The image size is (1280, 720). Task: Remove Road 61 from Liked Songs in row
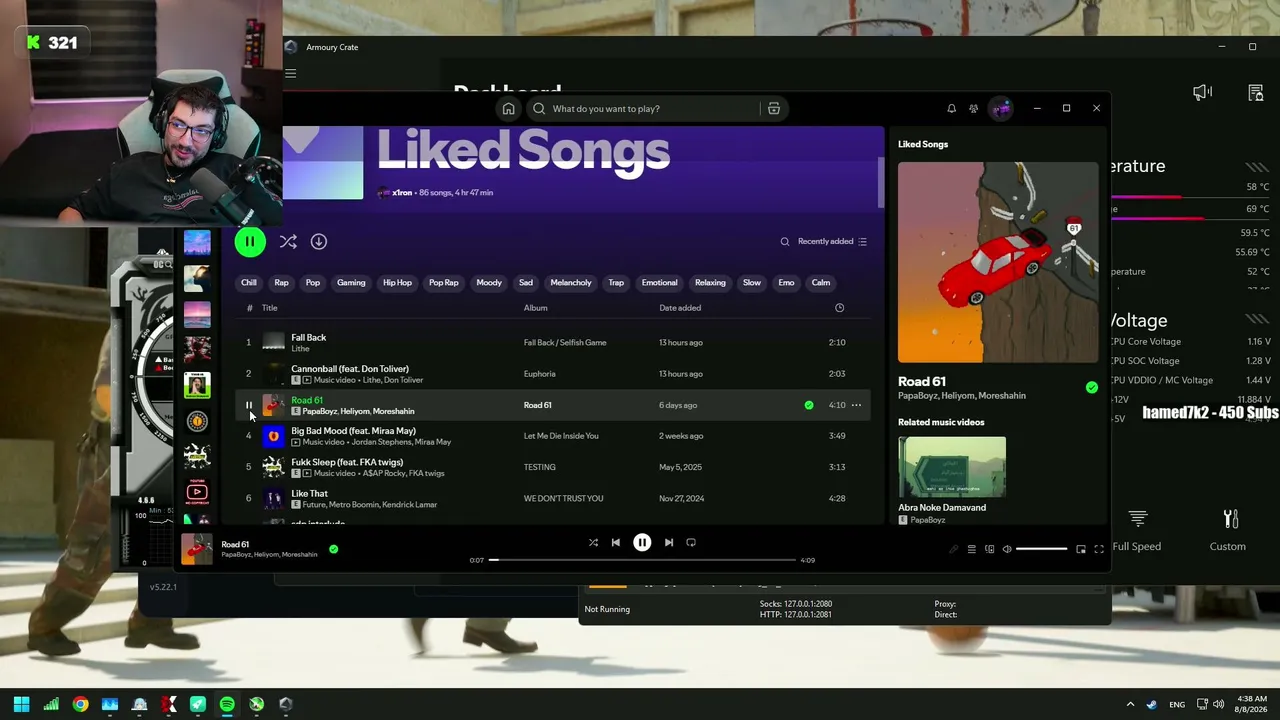[x=809, y=405]
